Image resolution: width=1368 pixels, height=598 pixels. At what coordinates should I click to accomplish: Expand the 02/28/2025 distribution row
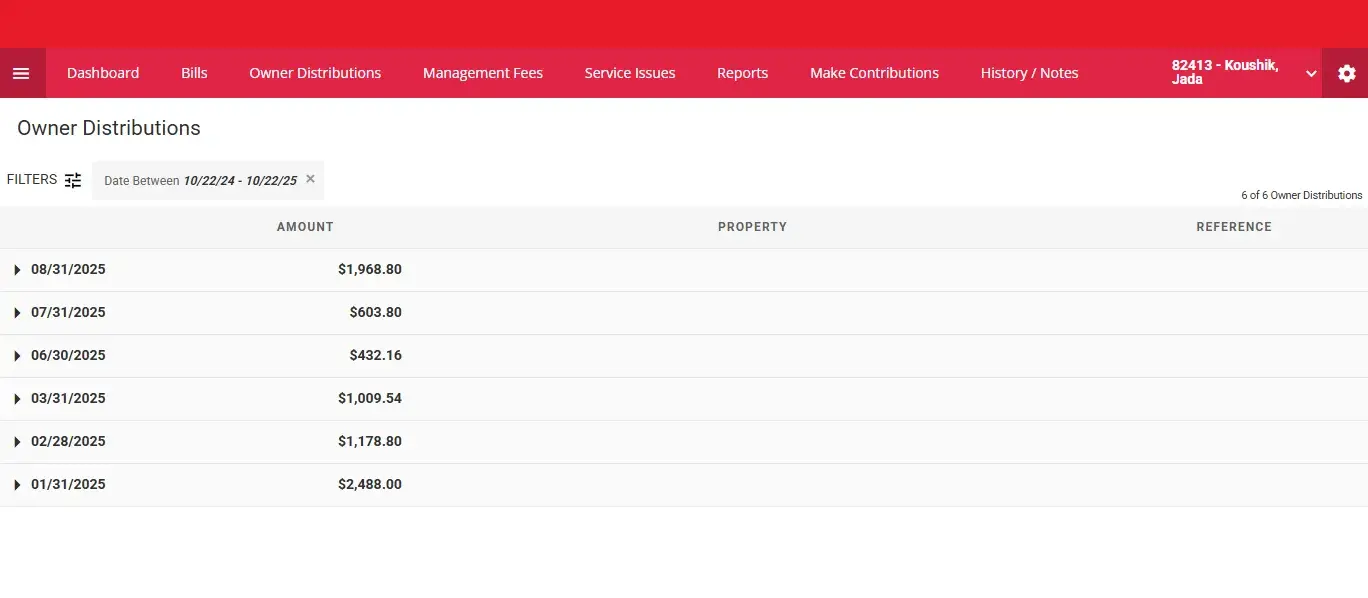click(17, 442)
